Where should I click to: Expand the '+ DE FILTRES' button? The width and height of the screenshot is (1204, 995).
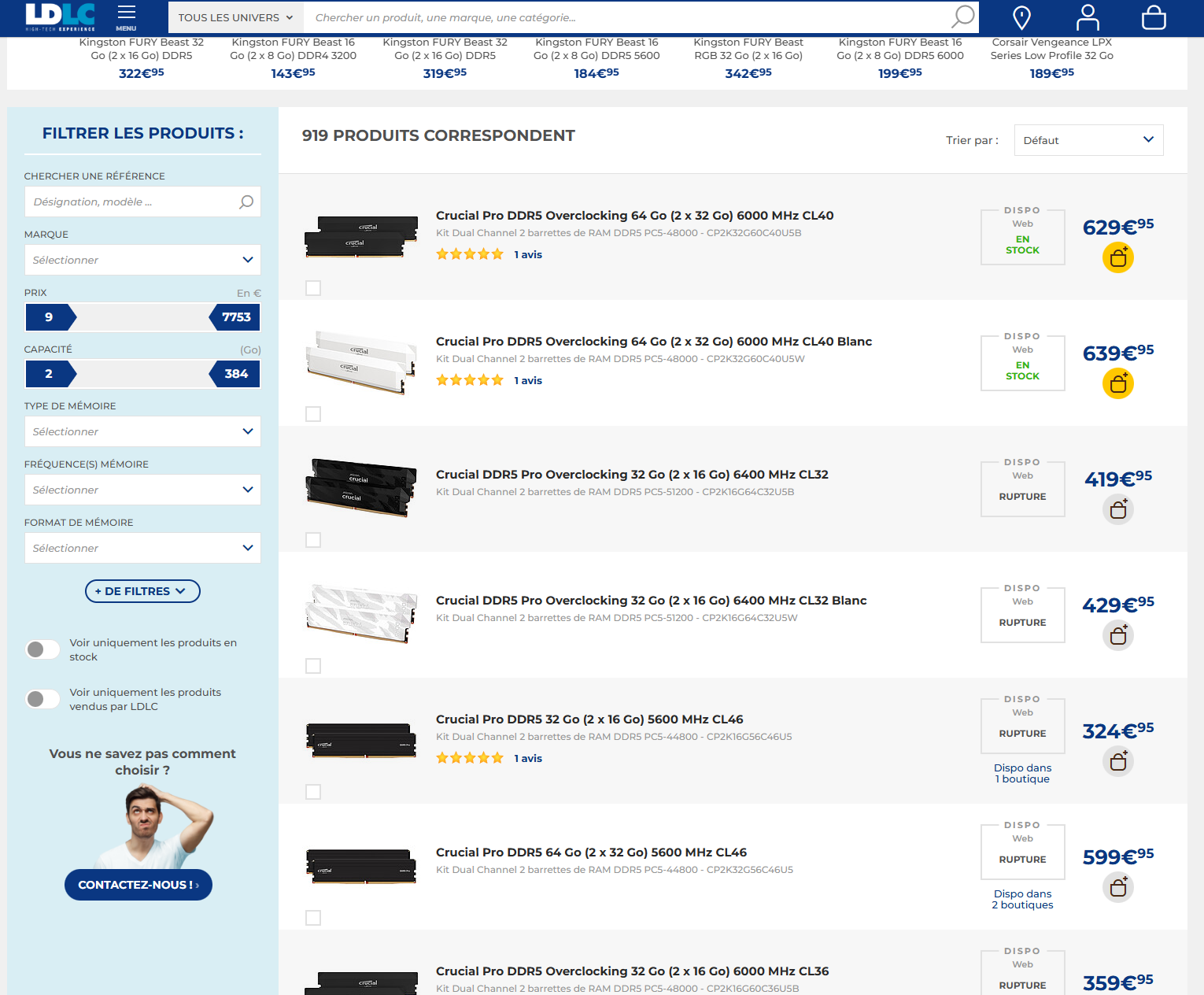pos(142,591)
